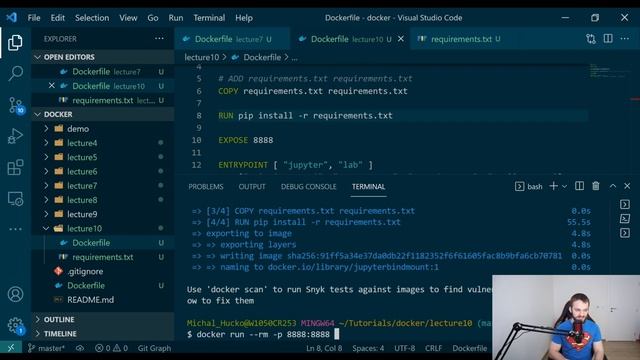Expand the lecture6 folder
The height and width of the screenshot is (360, 640).
[103, 171]
